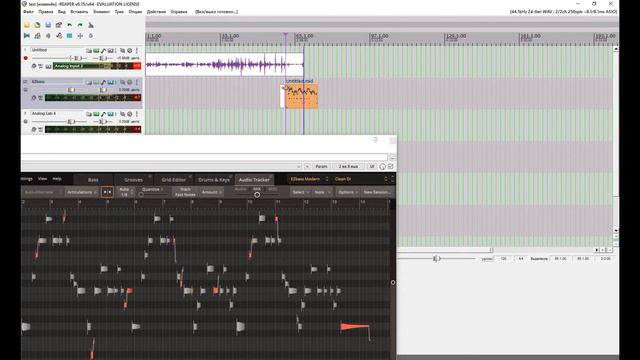640x360 pixels.
Task: Open the Clean DI preset selector
Action: 360,179
